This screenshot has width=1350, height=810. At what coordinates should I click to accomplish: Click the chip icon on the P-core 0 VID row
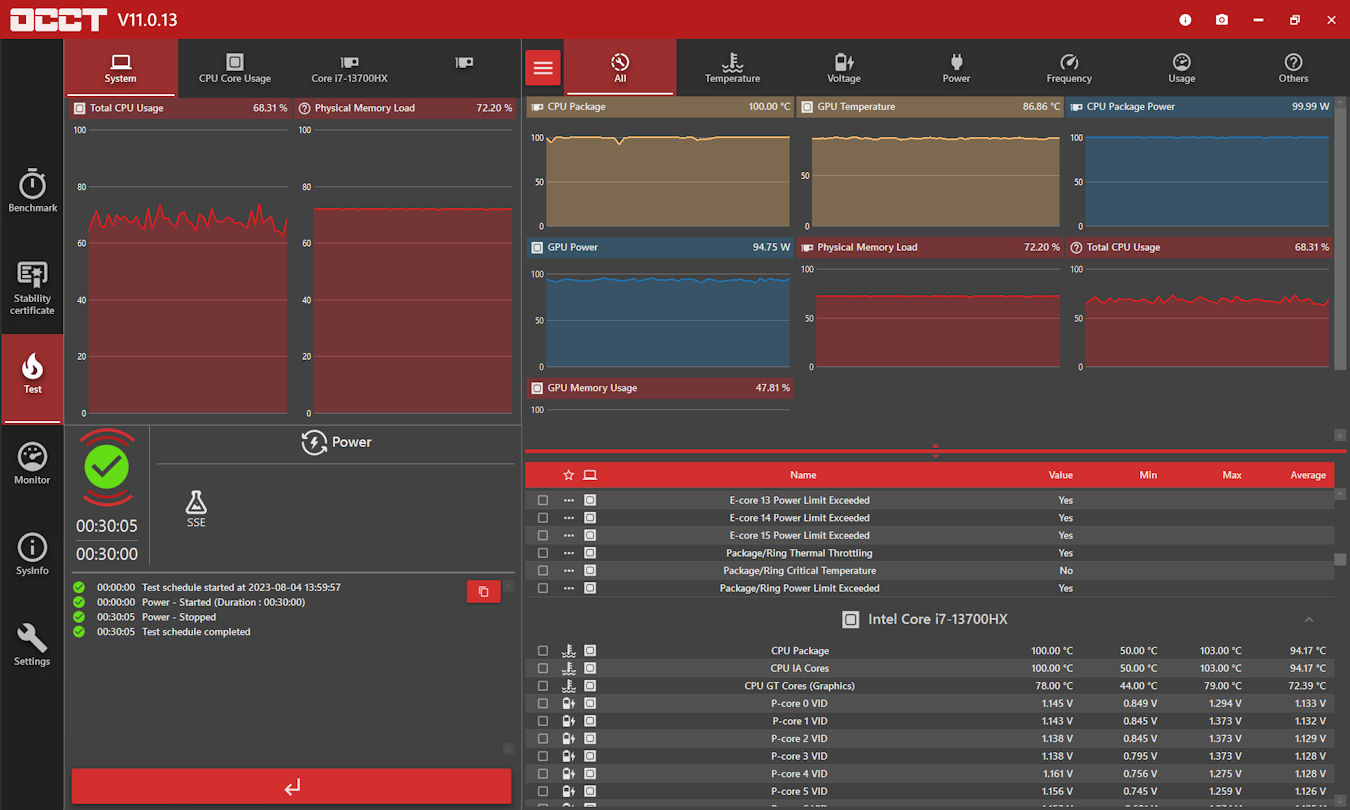pyautogui.click(x=590, y=703)
